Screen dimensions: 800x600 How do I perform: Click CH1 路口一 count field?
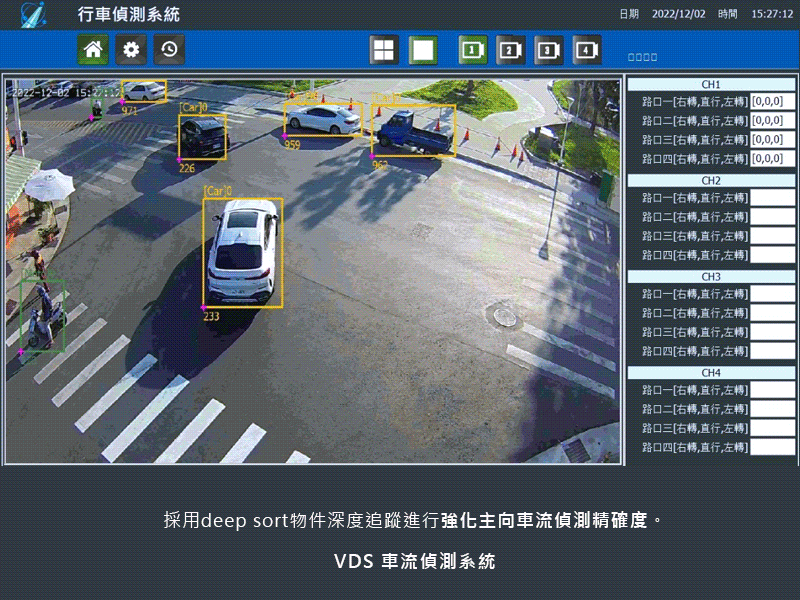click(x=772, y=102)
